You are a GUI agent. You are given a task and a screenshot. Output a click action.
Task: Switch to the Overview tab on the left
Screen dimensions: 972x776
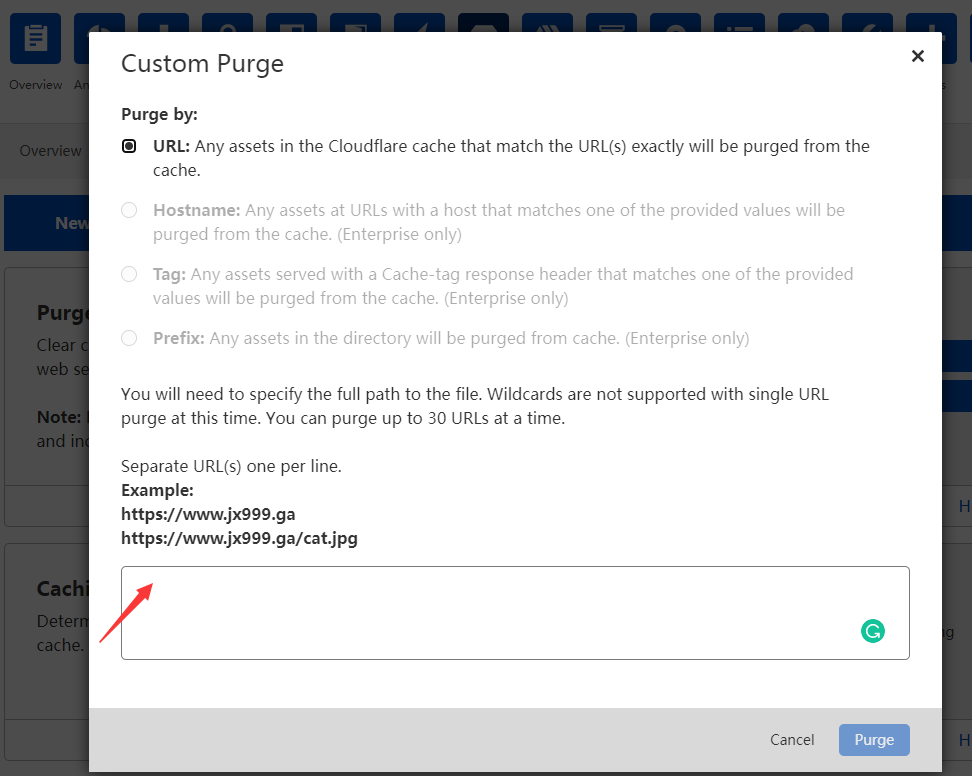50,150
